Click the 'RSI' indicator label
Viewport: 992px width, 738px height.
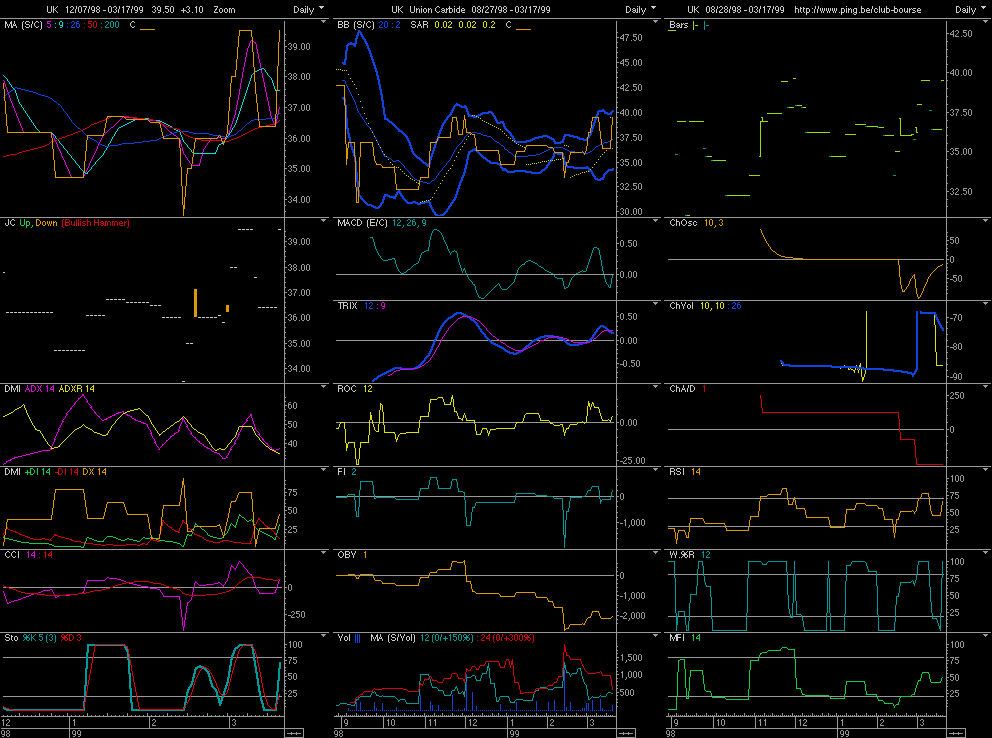[x=676, y=472]
